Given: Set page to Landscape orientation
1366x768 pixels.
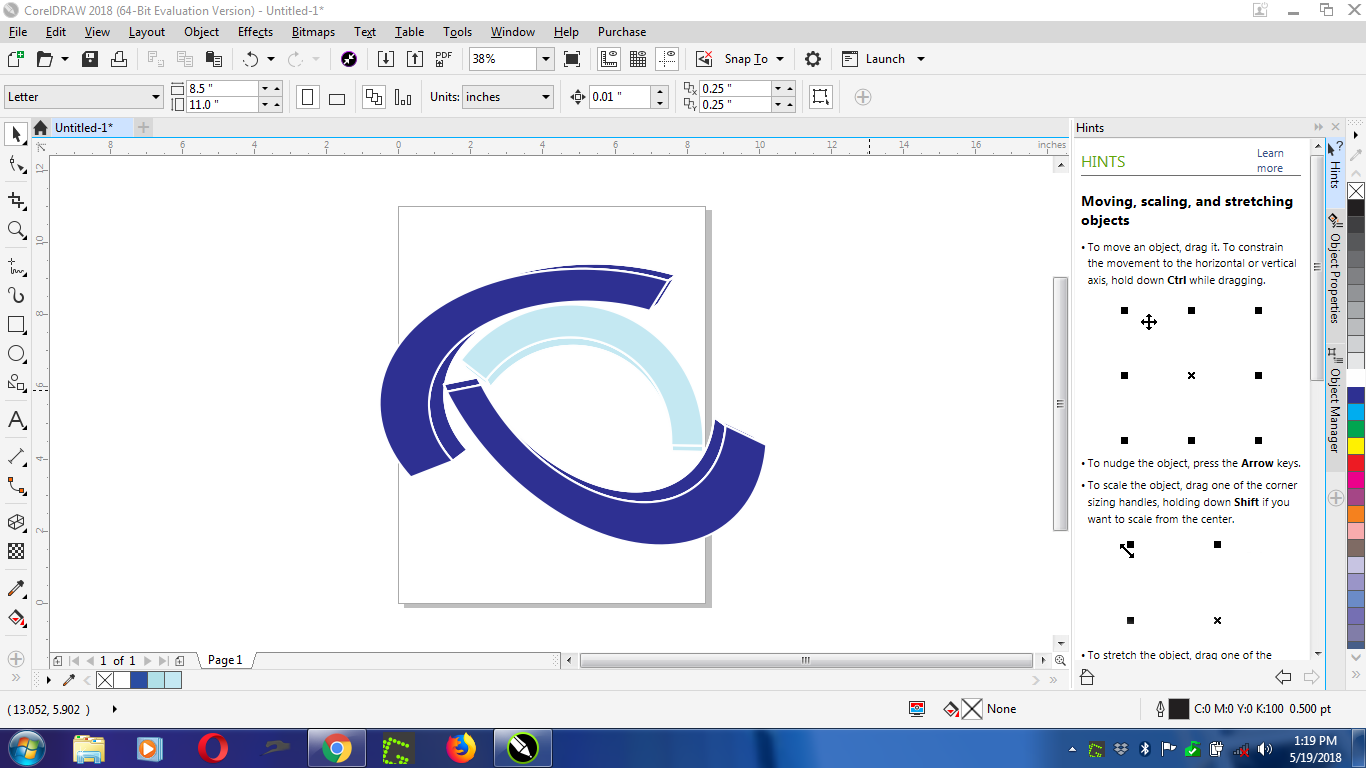Looking at the screenshot, I should [x=337, y=97].
